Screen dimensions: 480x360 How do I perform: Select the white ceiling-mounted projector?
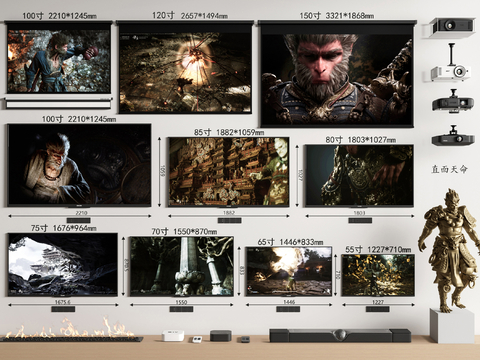pyautogui.click(x=451, y=63)
